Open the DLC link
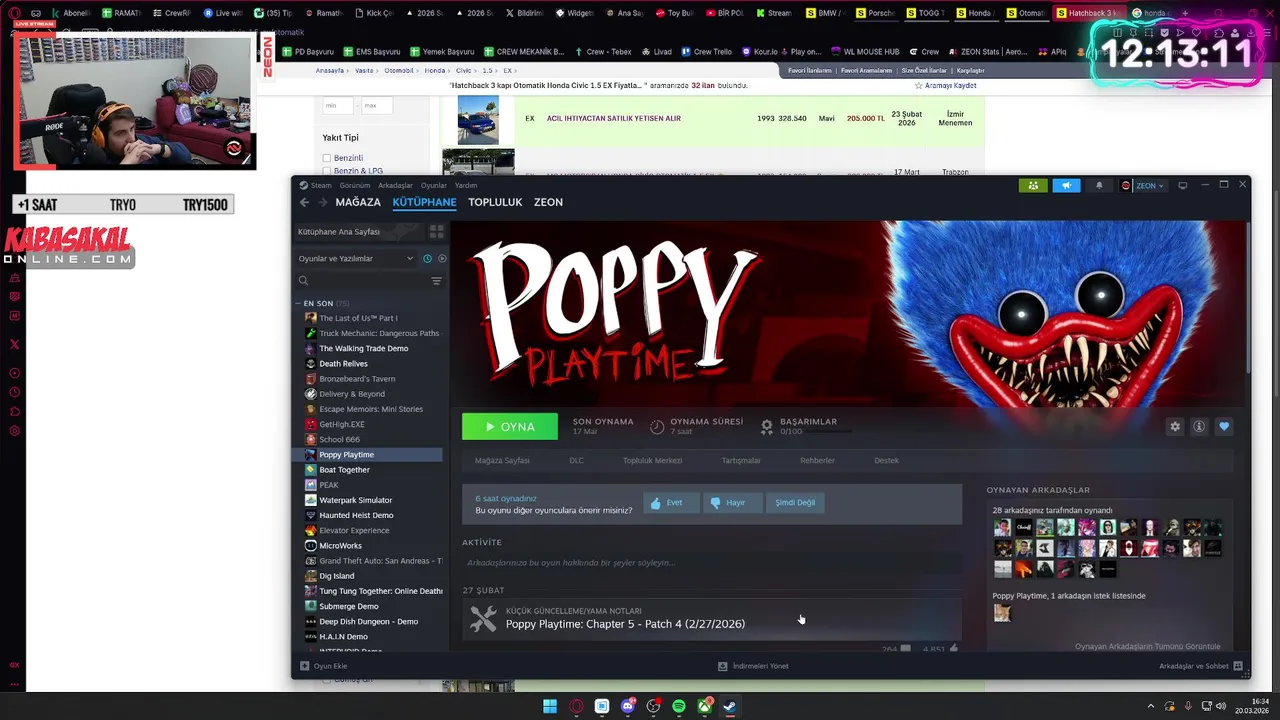The image size is (1280, 720). click(x=576, y=461)
